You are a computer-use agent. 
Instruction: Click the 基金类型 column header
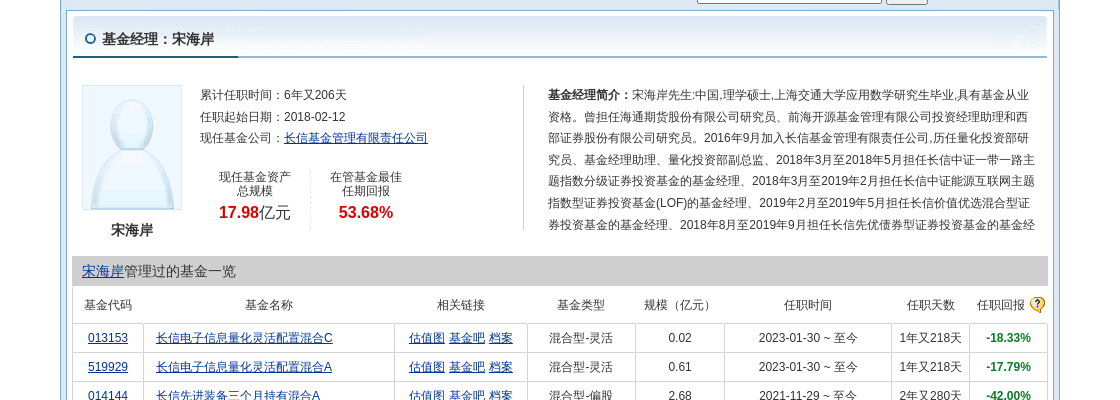point(581,305)
